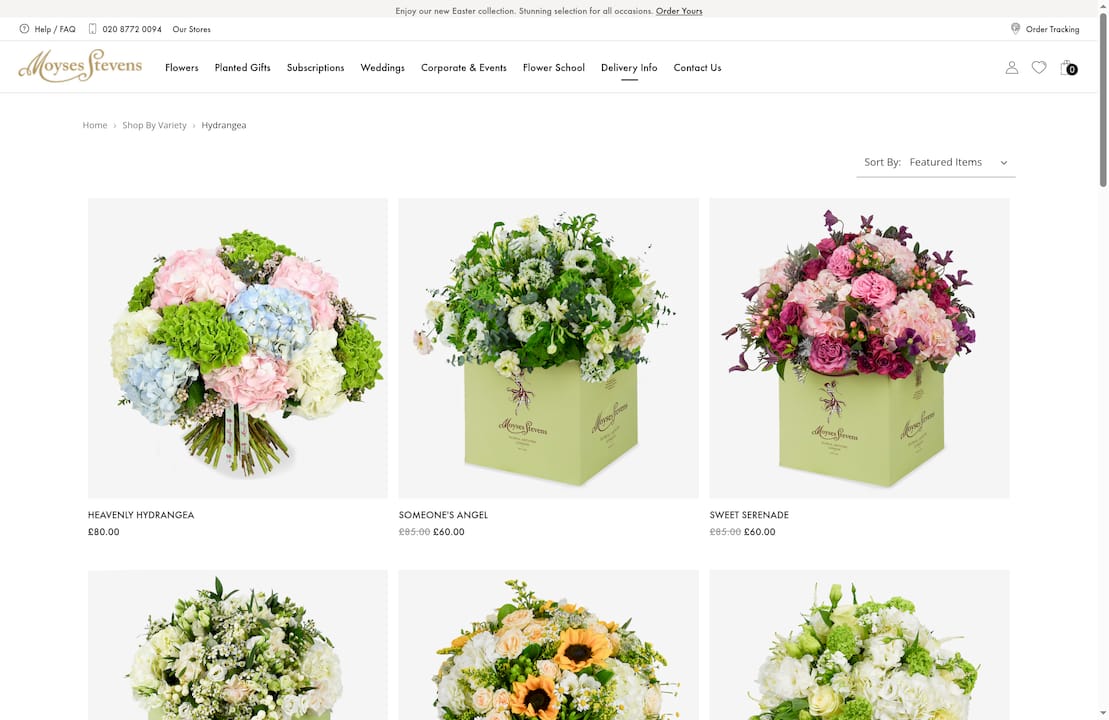1109x720 pixels.
Task: Open the Someone's Angel product name
Action: [443, 514]
